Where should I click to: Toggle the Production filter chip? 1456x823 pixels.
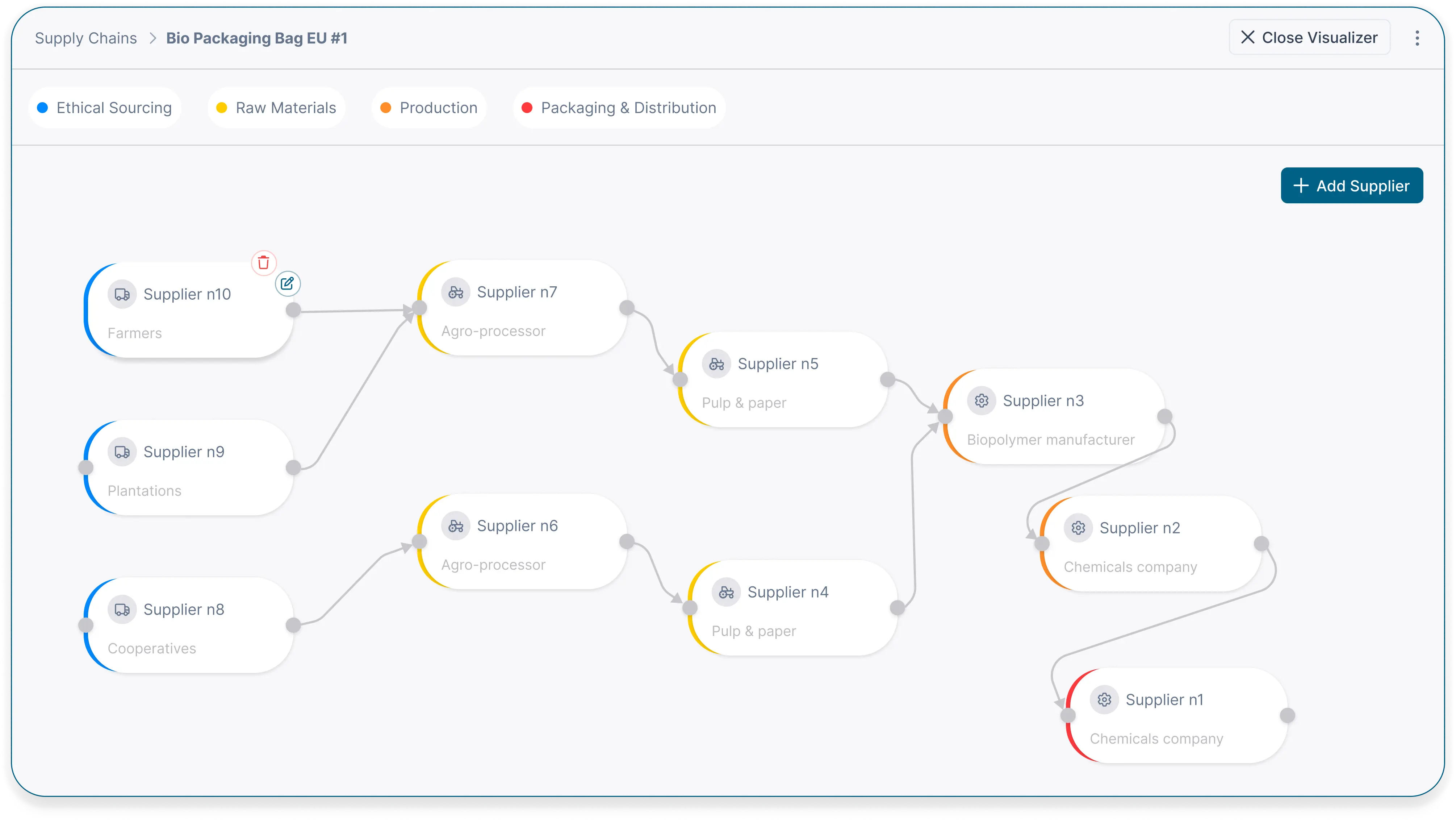[429, 108]
